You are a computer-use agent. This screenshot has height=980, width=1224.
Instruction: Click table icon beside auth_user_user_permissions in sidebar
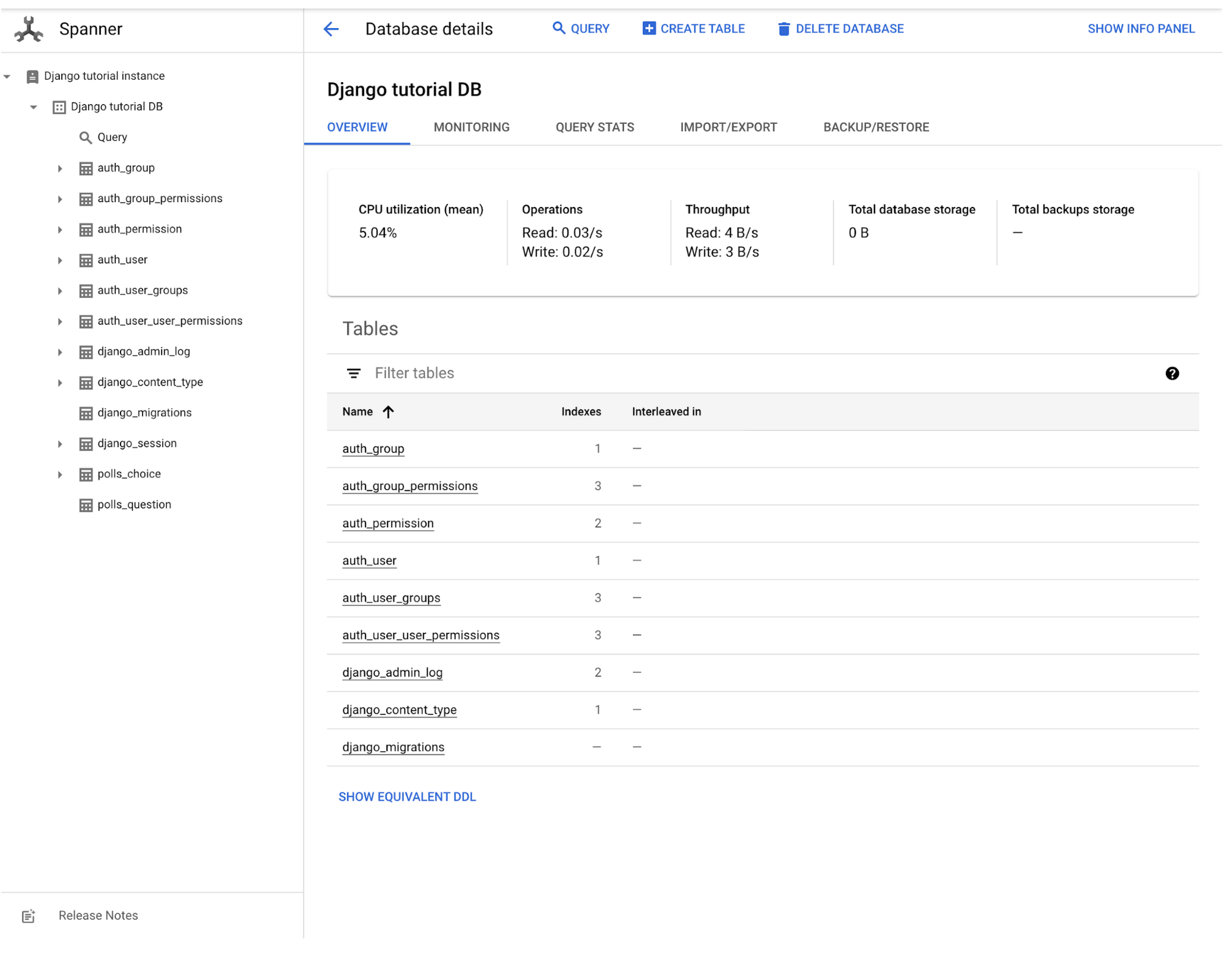tap(86, 321)
